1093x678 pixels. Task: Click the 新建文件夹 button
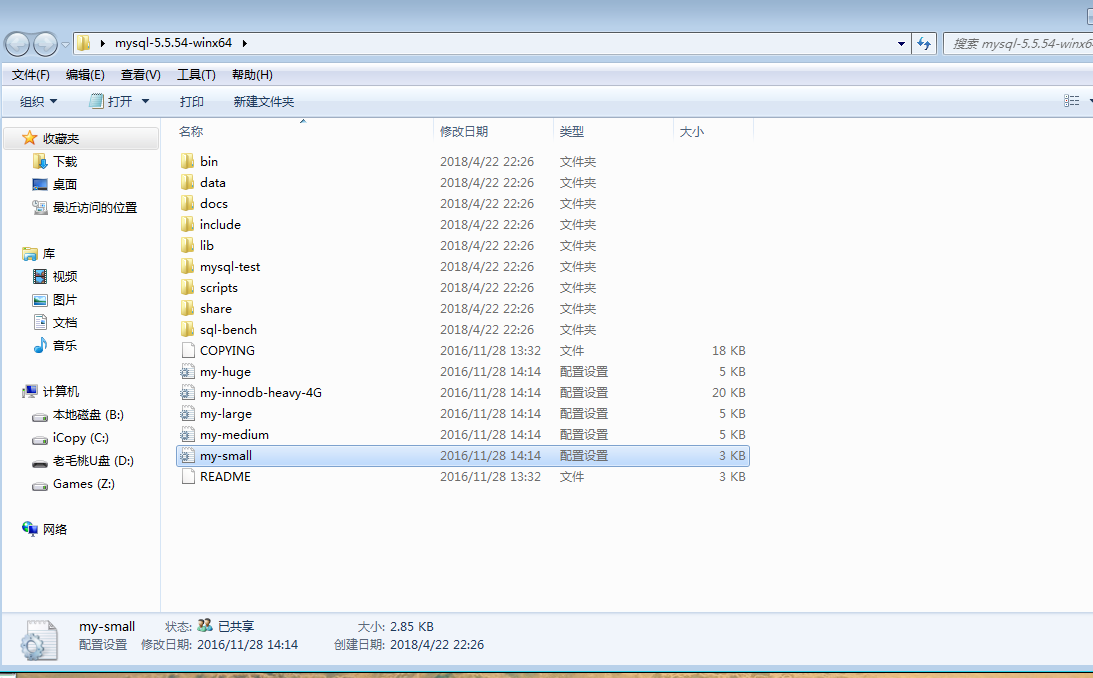tap(263, 102)
